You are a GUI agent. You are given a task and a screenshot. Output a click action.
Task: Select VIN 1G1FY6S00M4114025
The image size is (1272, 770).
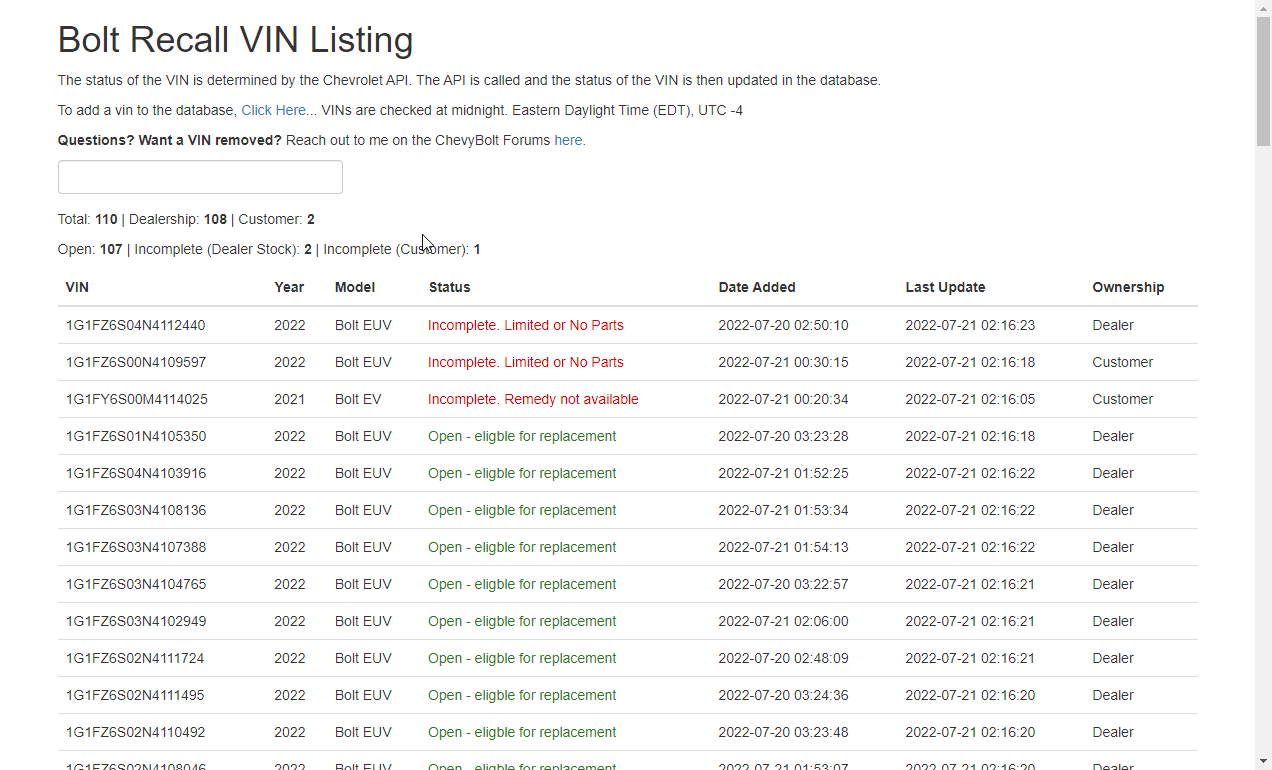pos(137,399)
